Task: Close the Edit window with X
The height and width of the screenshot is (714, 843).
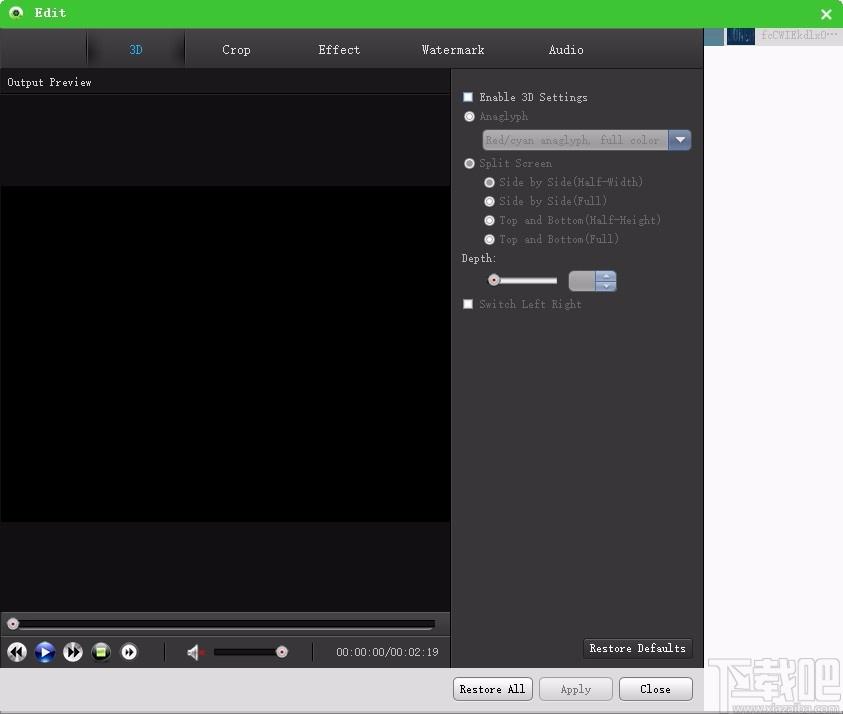Action: [x=826, y=14]
